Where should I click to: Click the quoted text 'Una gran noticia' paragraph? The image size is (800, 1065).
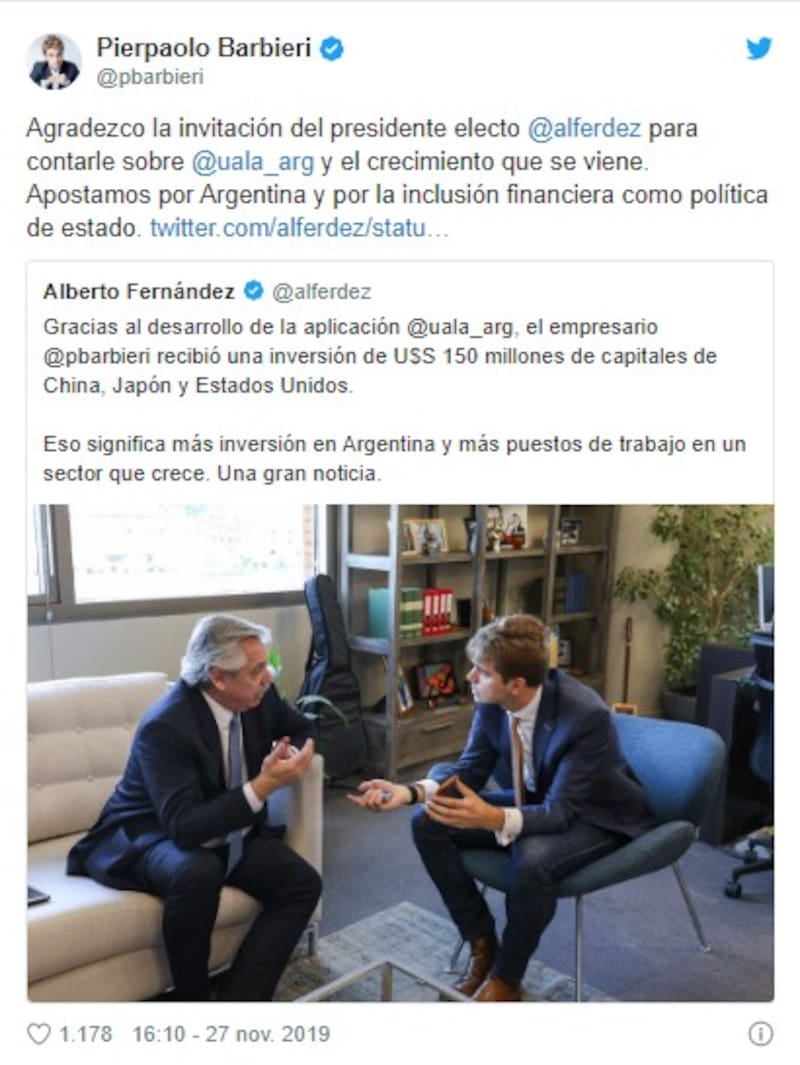[395, 458]
